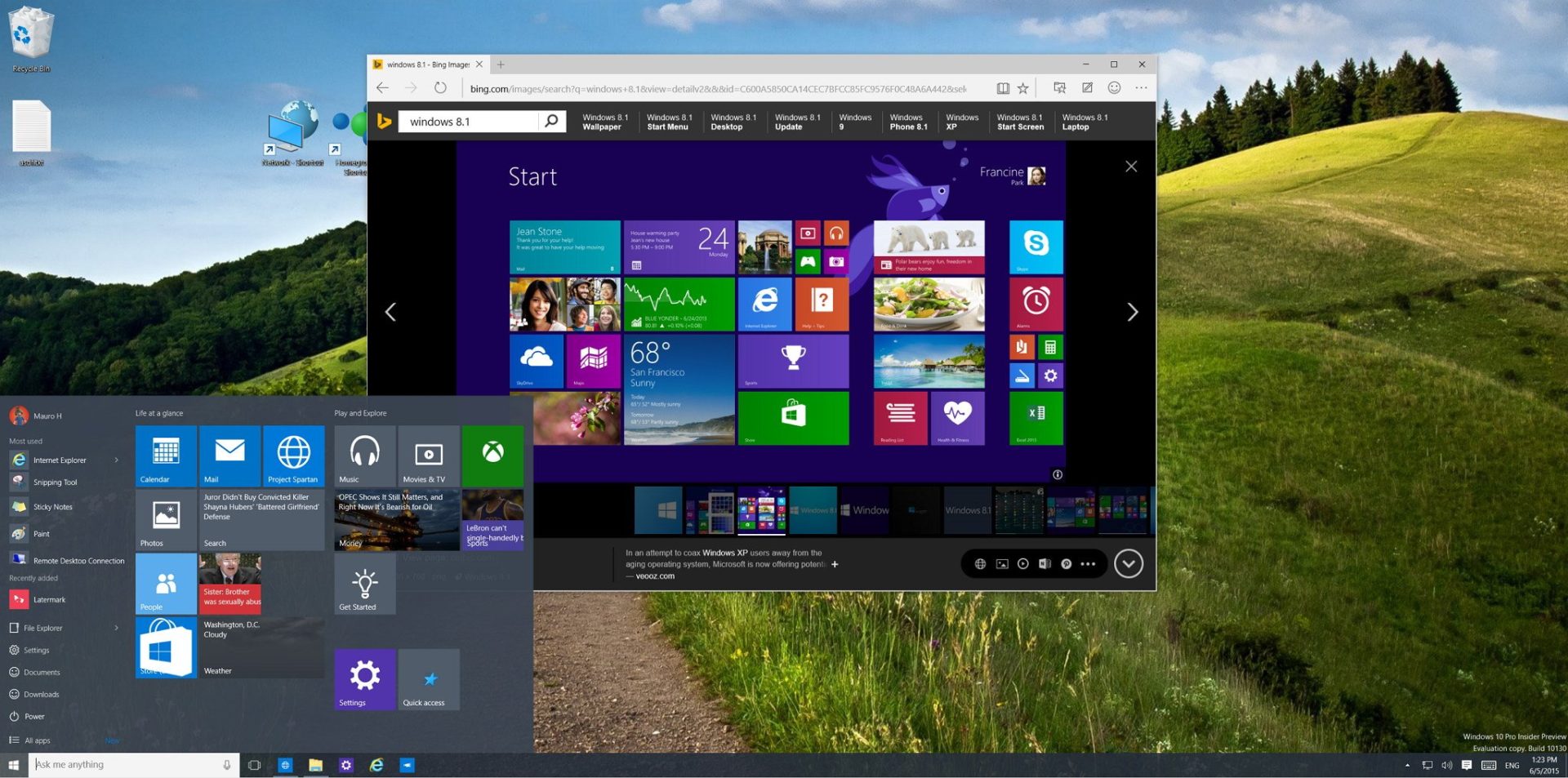This screenshot has width=1568, height=778.
Task: Open the veooz.com source link
Action: pos(655,576)
